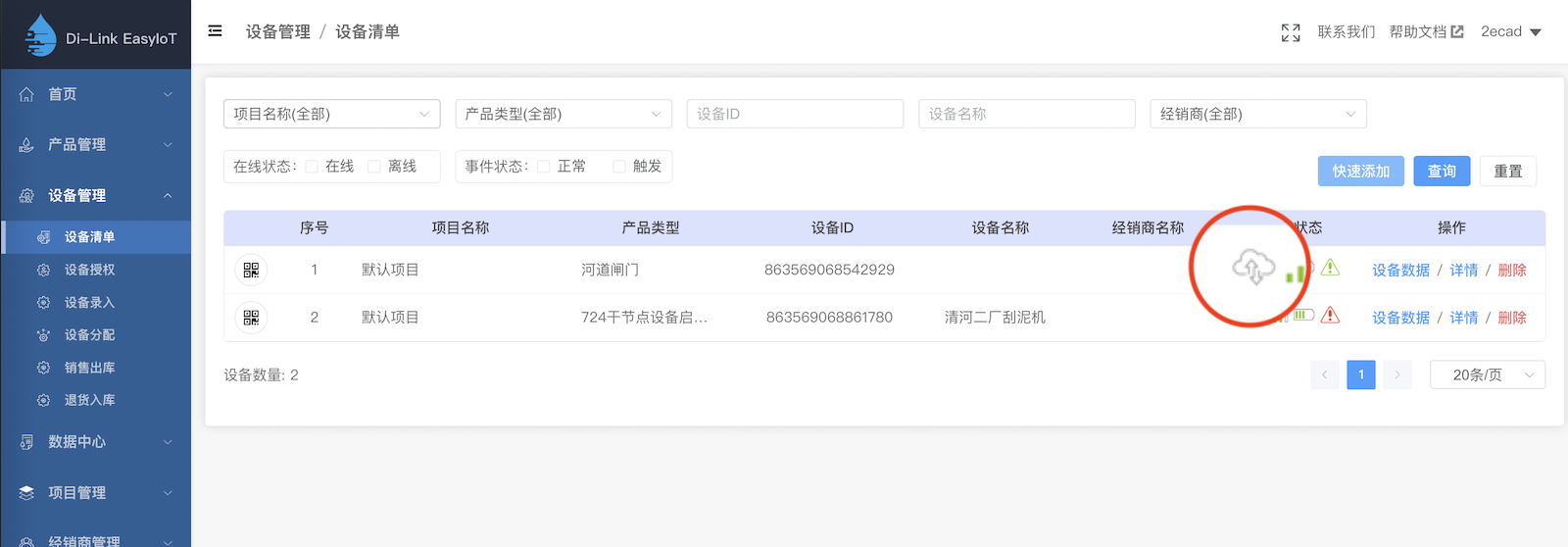
Task: Click the 退货入库 icon in sidebar
Action: (x=43, y=400)
